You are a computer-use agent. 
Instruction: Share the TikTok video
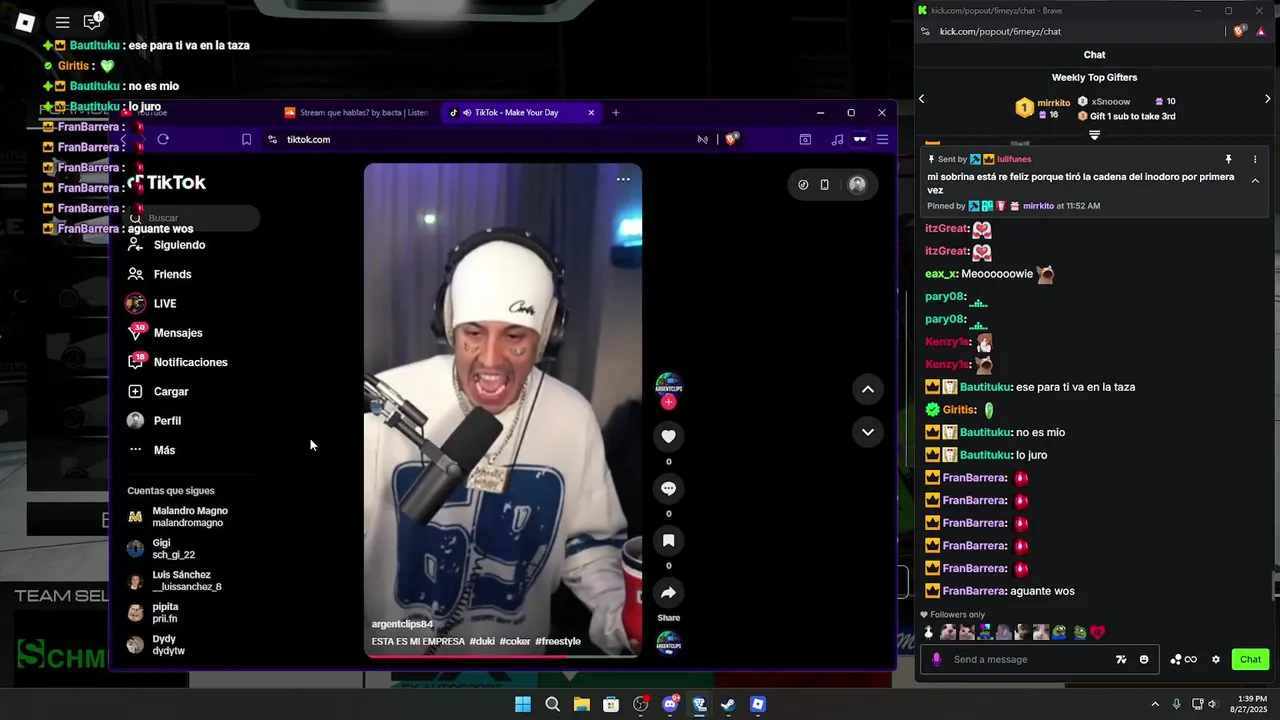tap(668, 593)
